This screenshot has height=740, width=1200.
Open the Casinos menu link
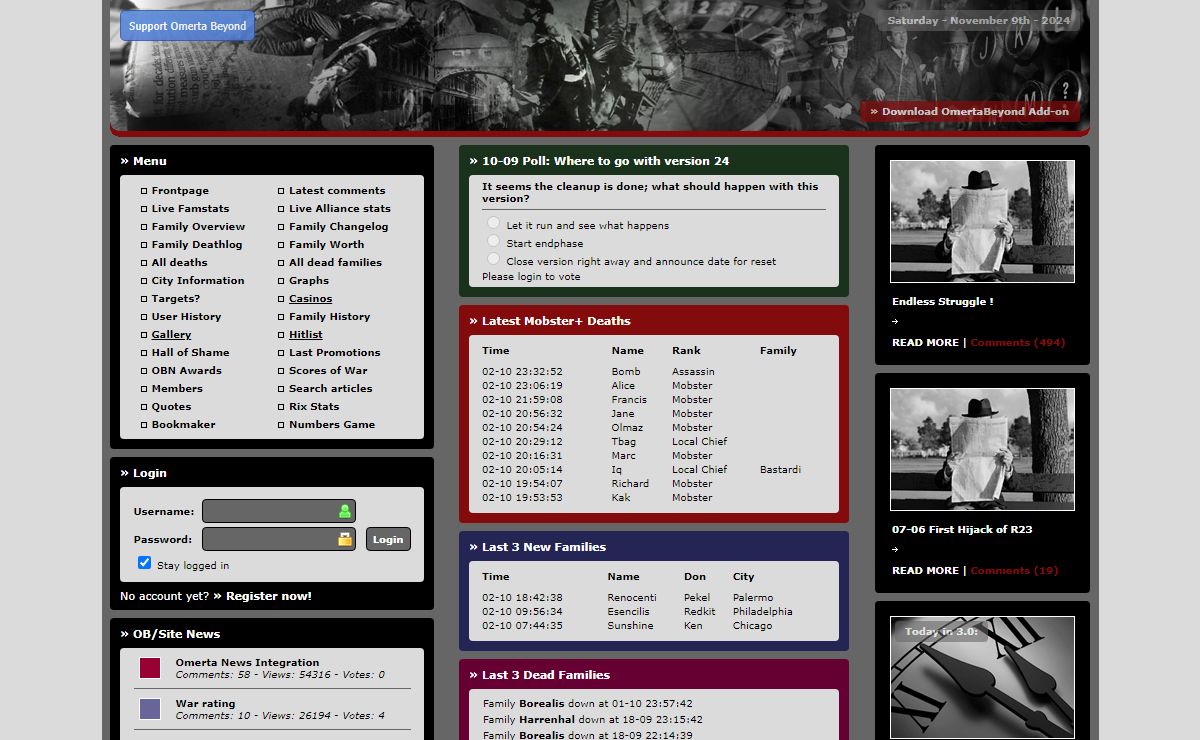click(310, 299)
